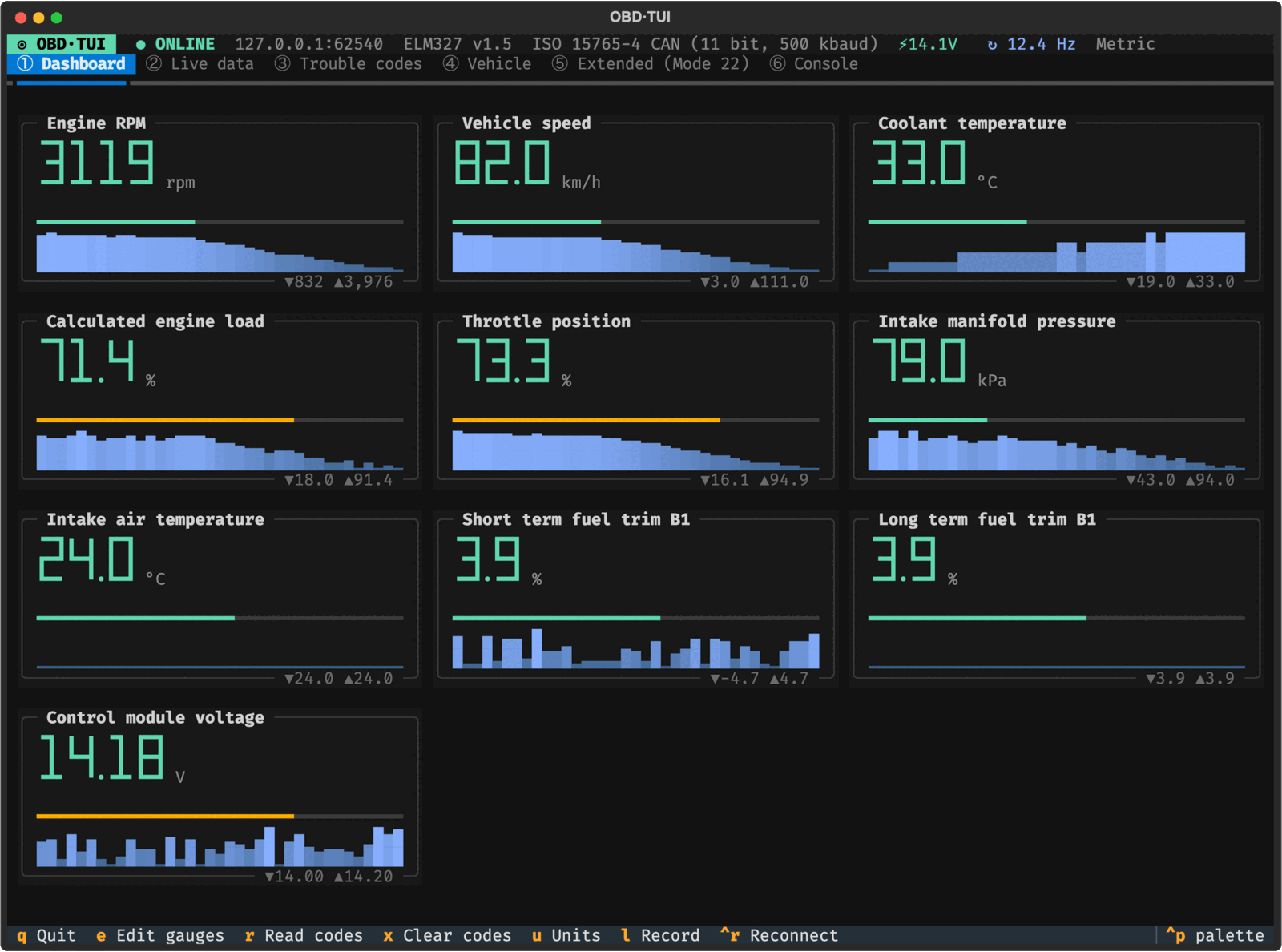Click the green ONLINE status indicator

point(175,44)
